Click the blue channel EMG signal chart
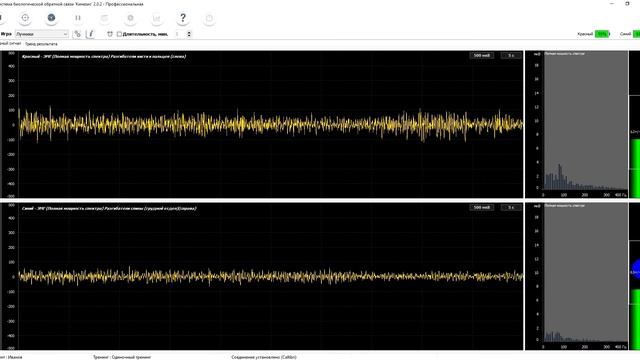 click(271, 276)
